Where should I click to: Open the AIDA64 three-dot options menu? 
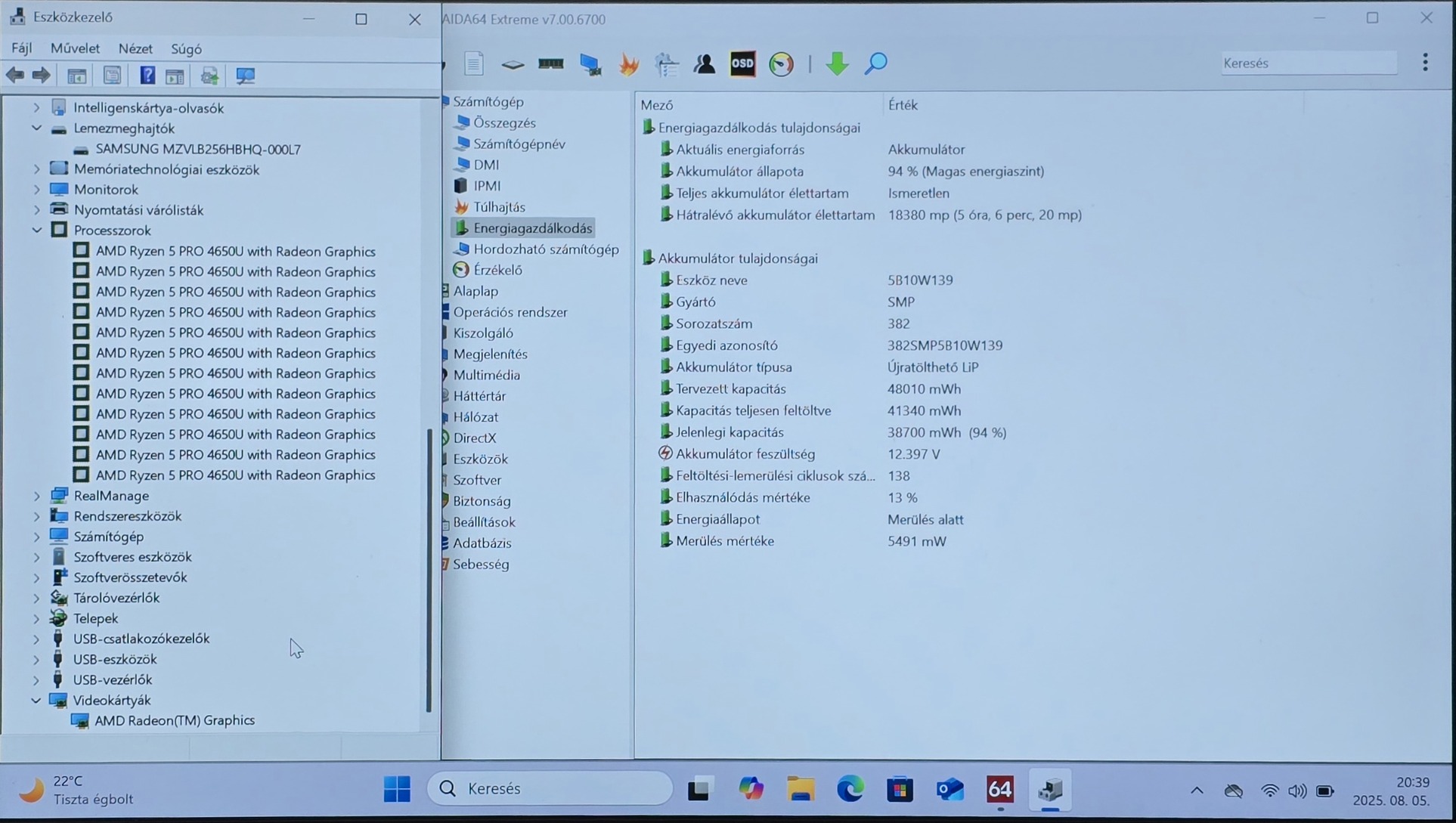pos(1425,63)
